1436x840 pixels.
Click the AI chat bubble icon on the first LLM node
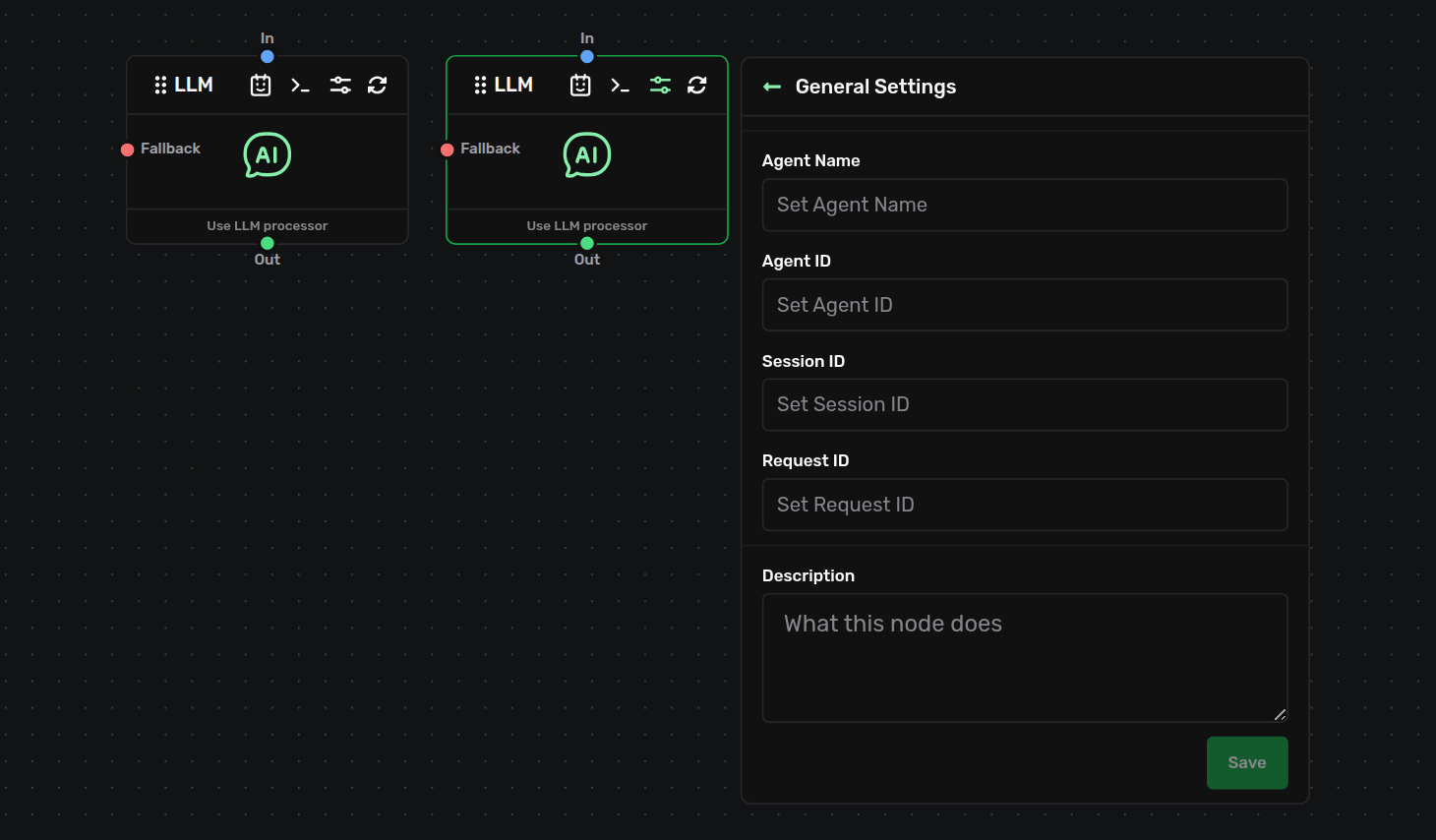pyautogui.click(x=268, y=155)
